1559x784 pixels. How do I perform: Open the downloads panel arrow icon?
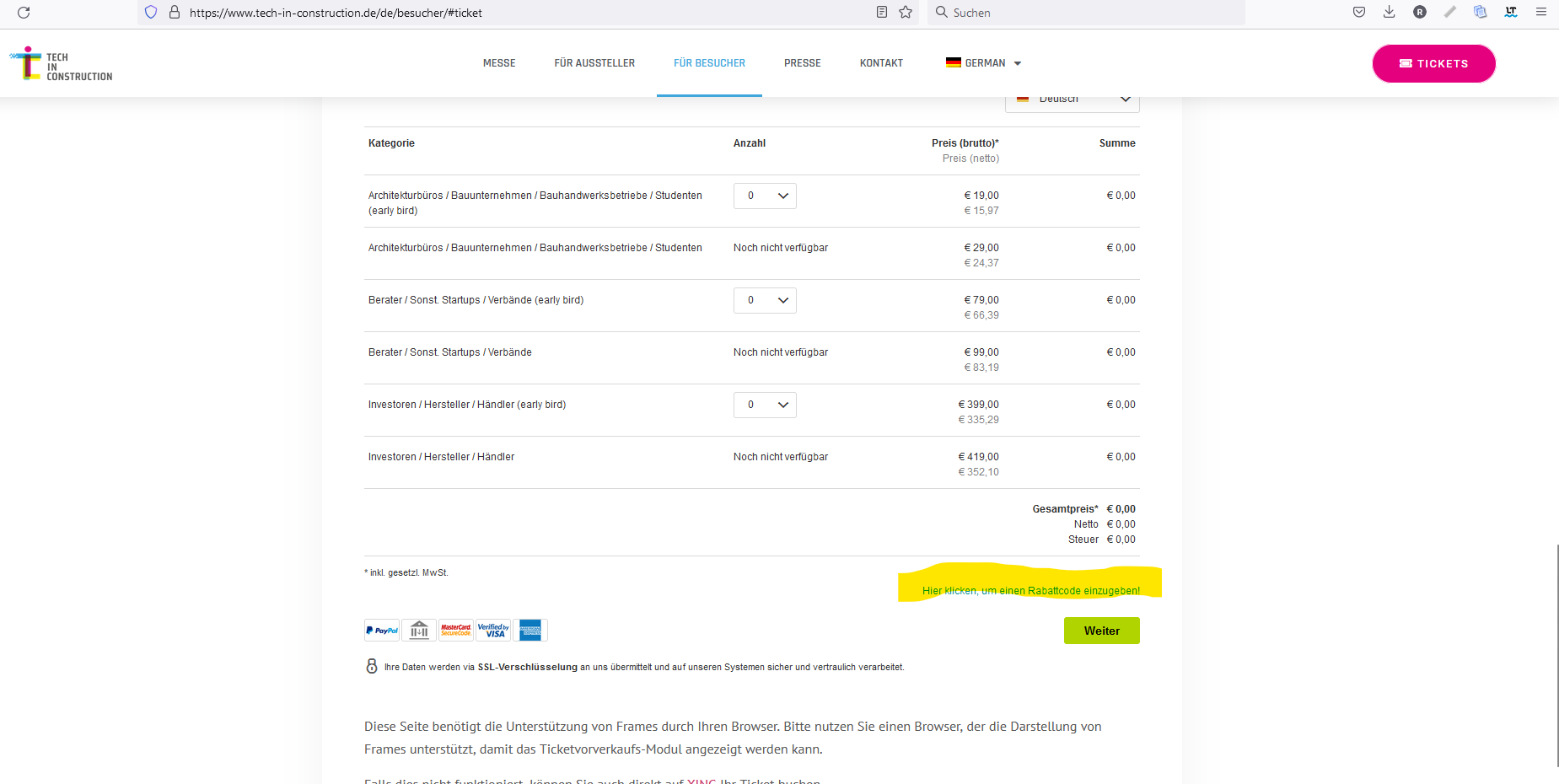coord(1390,12)
